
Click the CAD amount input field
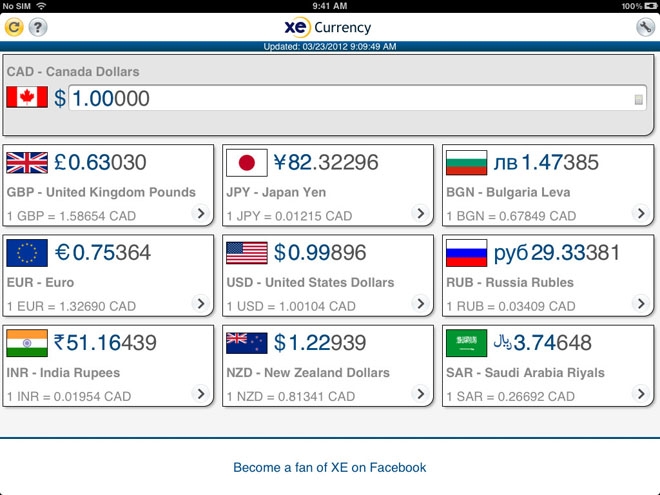pos(350,98)
